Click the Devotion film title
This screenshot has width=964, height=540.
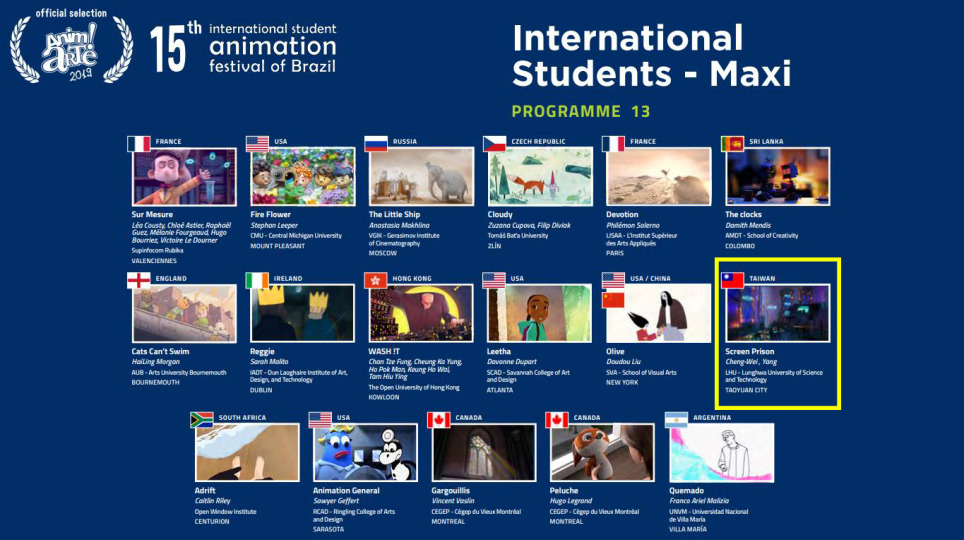tap(622, 215)
